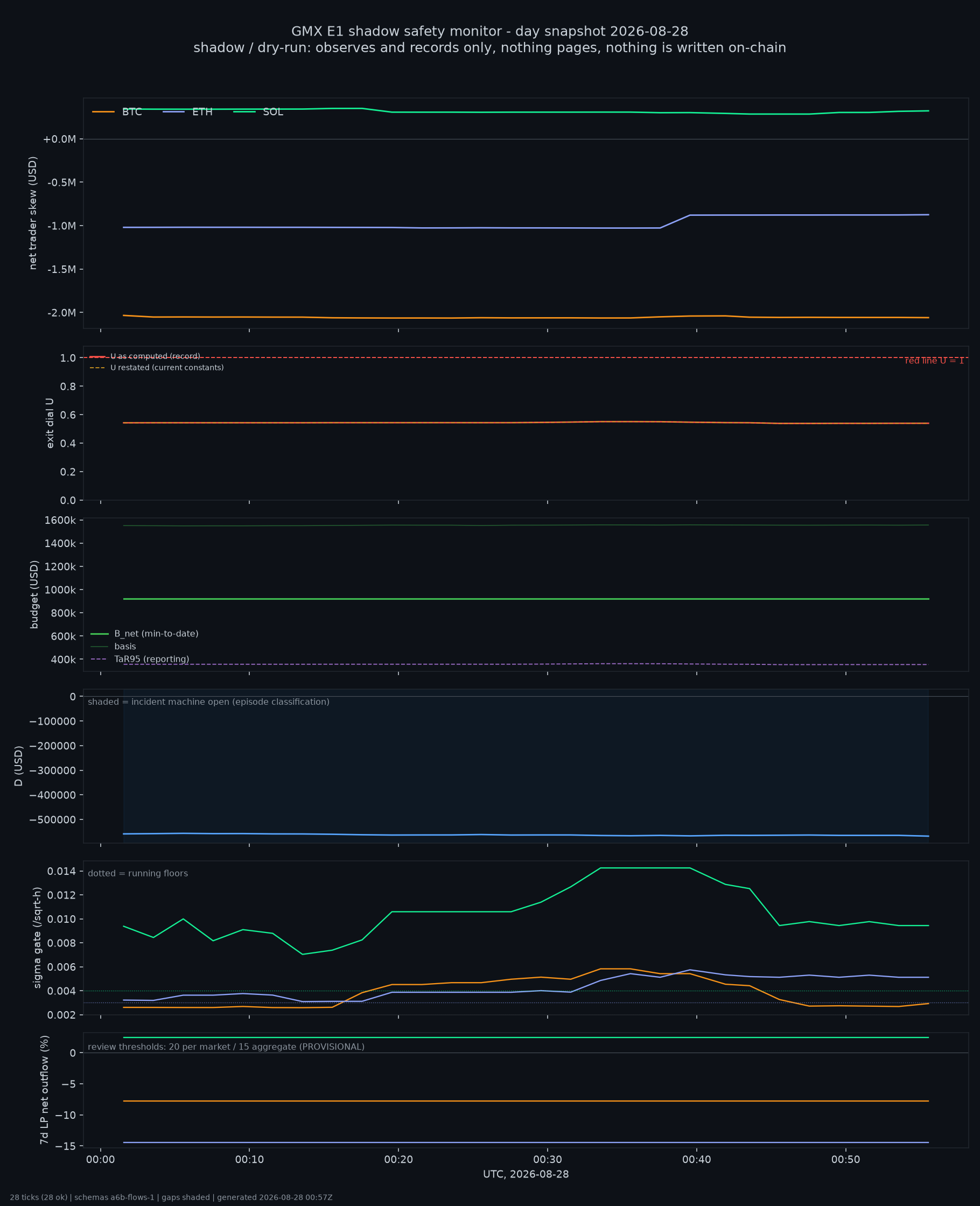Click the 'net trader skew (USD)' axis label

pyautogui.click(x=33, y=213)
